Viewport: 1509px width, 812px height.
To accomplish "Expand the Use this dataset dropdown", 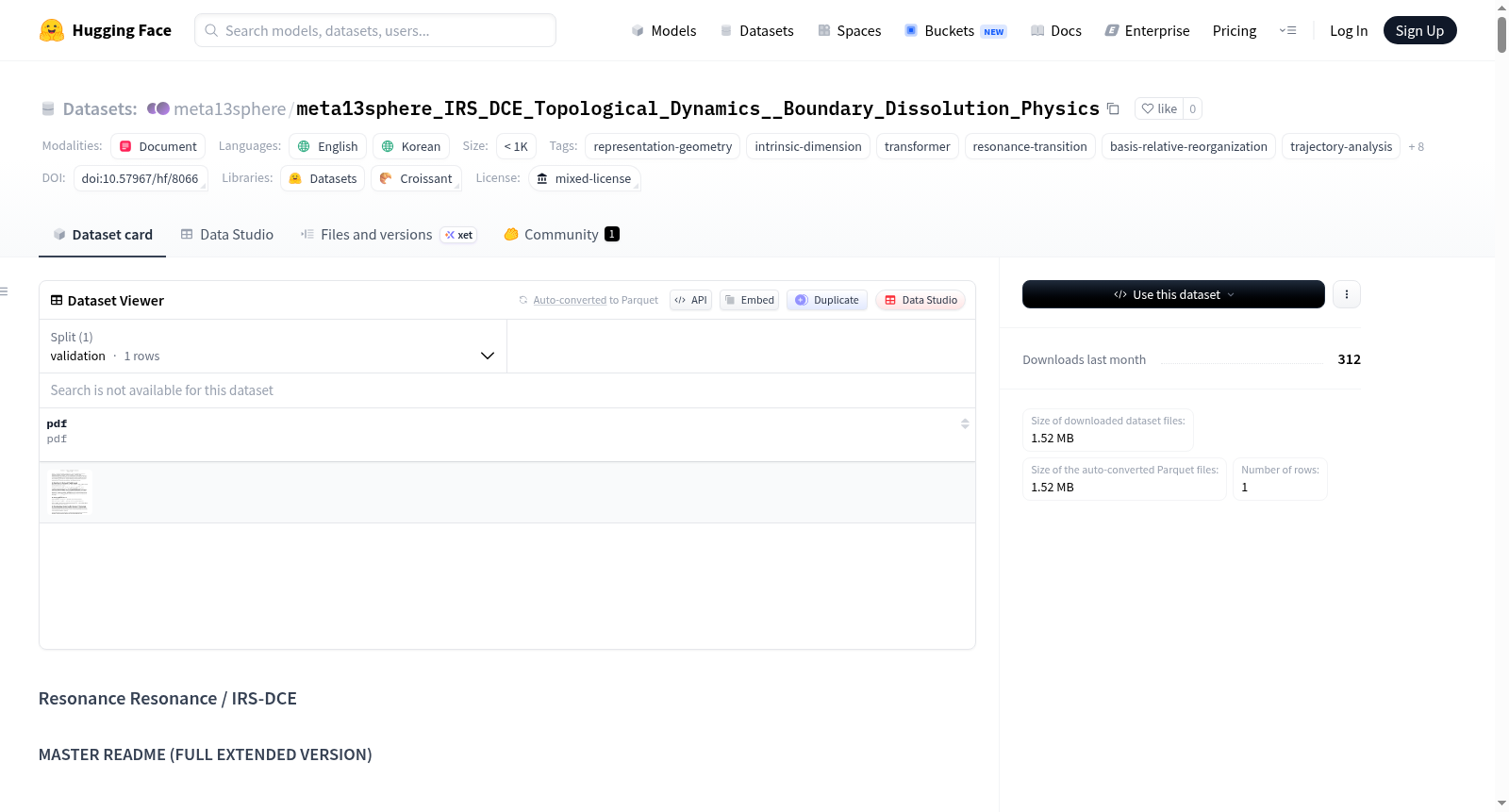I will [1173, 294].
